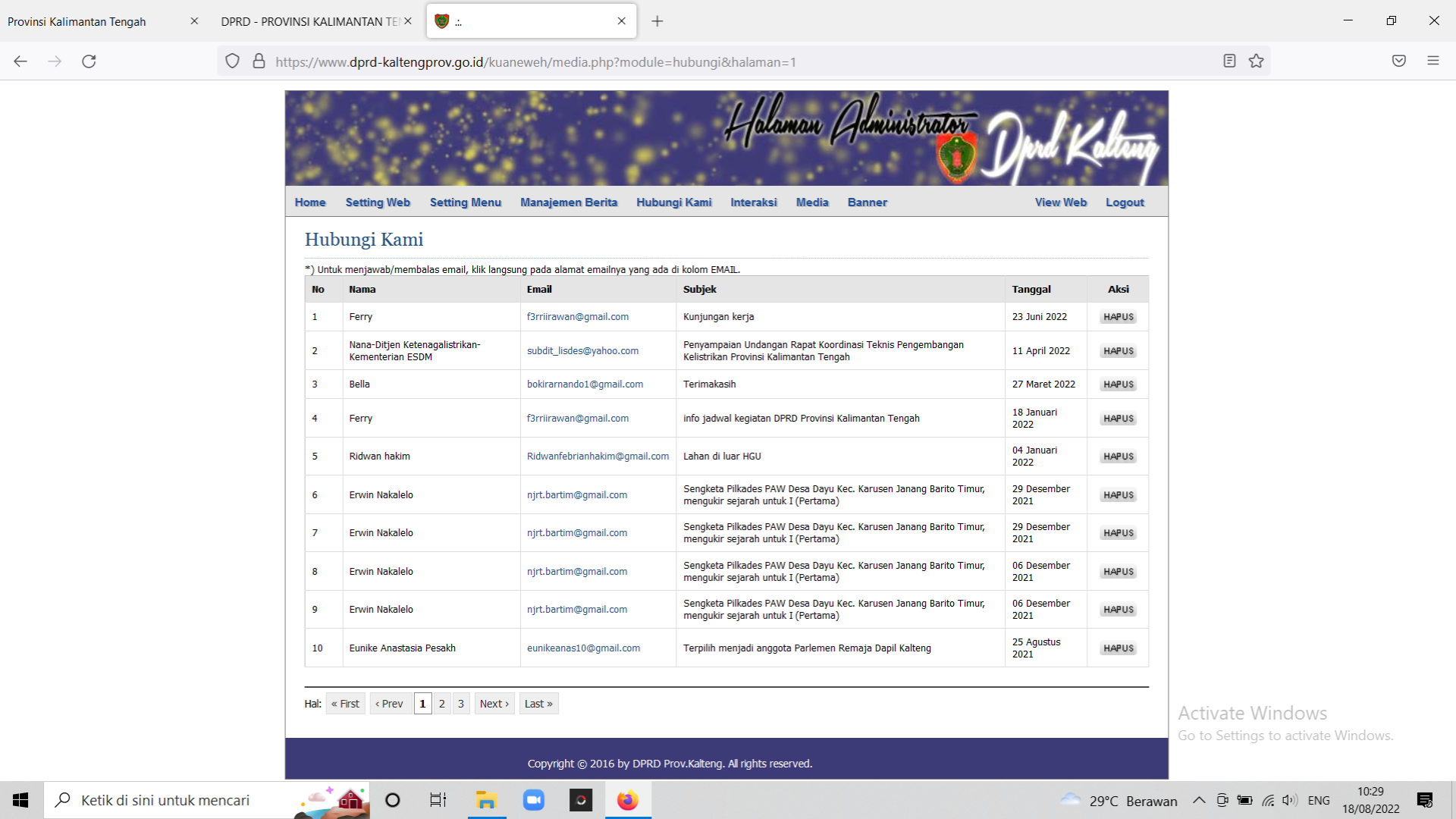Switch the ENG input language indicator
Screen dimensions: 1456x819
click(1319, 800)
